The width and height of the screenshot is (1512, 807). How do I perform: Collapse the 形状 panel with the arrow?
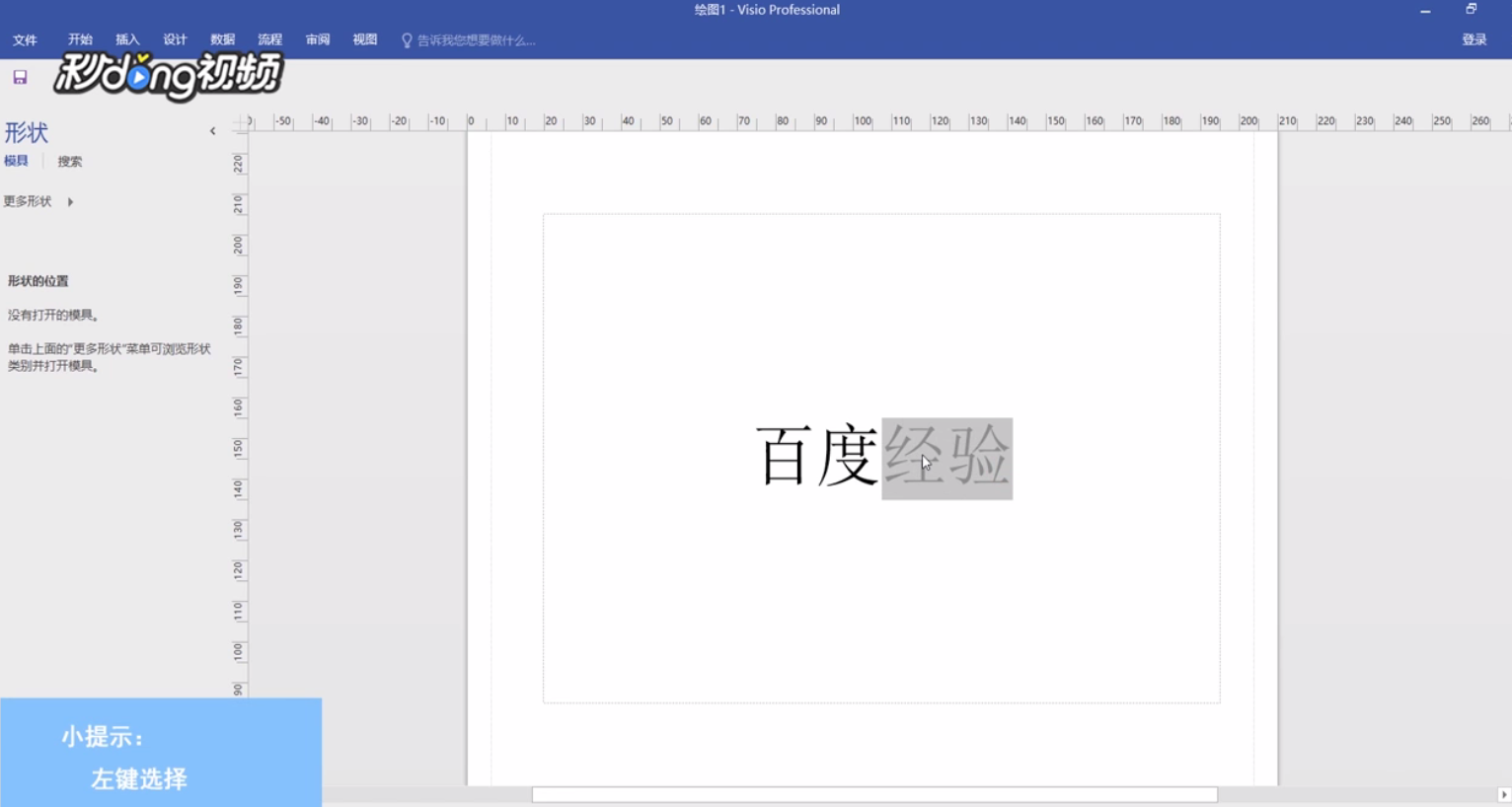[x=212, y=131]
